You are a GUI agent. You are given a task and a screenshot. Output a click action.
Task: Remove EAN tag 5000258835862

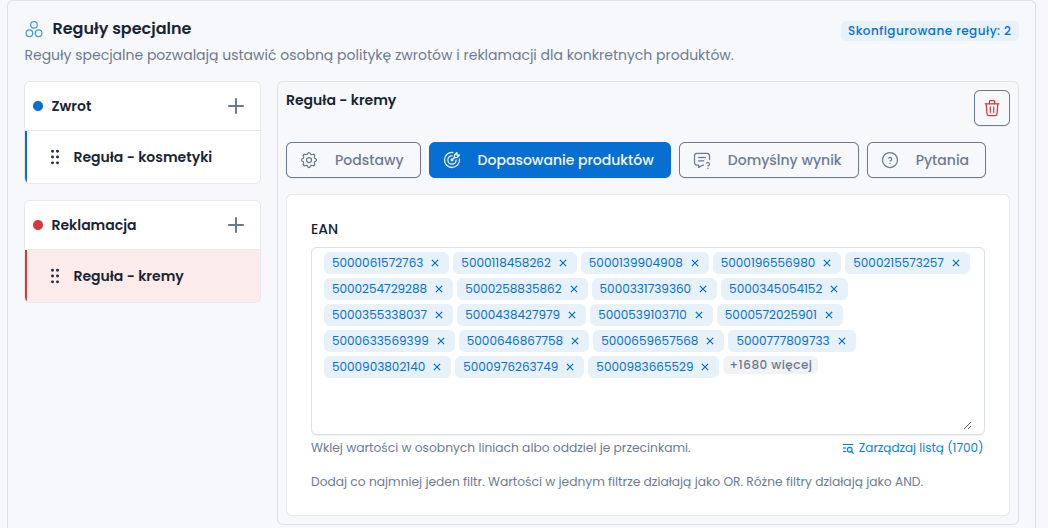coord(574,289)
